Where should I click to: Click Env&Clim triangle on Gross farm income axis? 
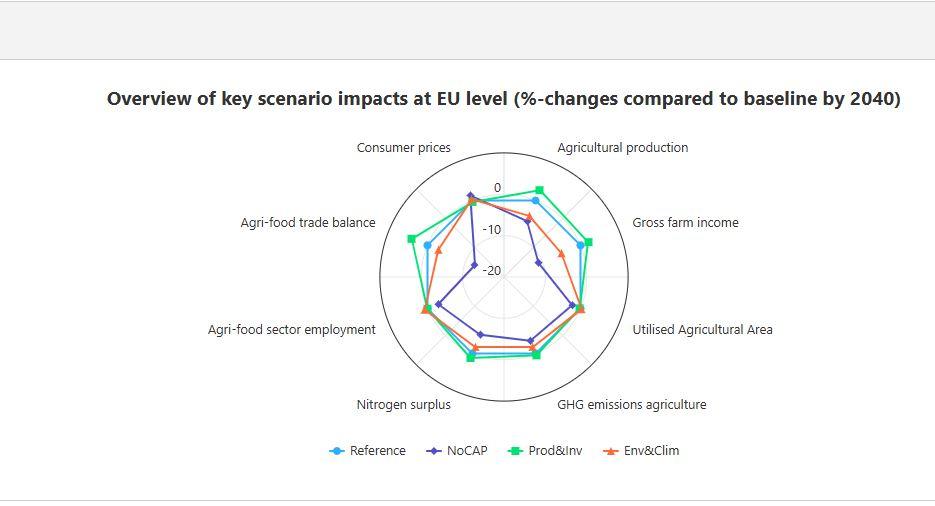click(561, 254)
